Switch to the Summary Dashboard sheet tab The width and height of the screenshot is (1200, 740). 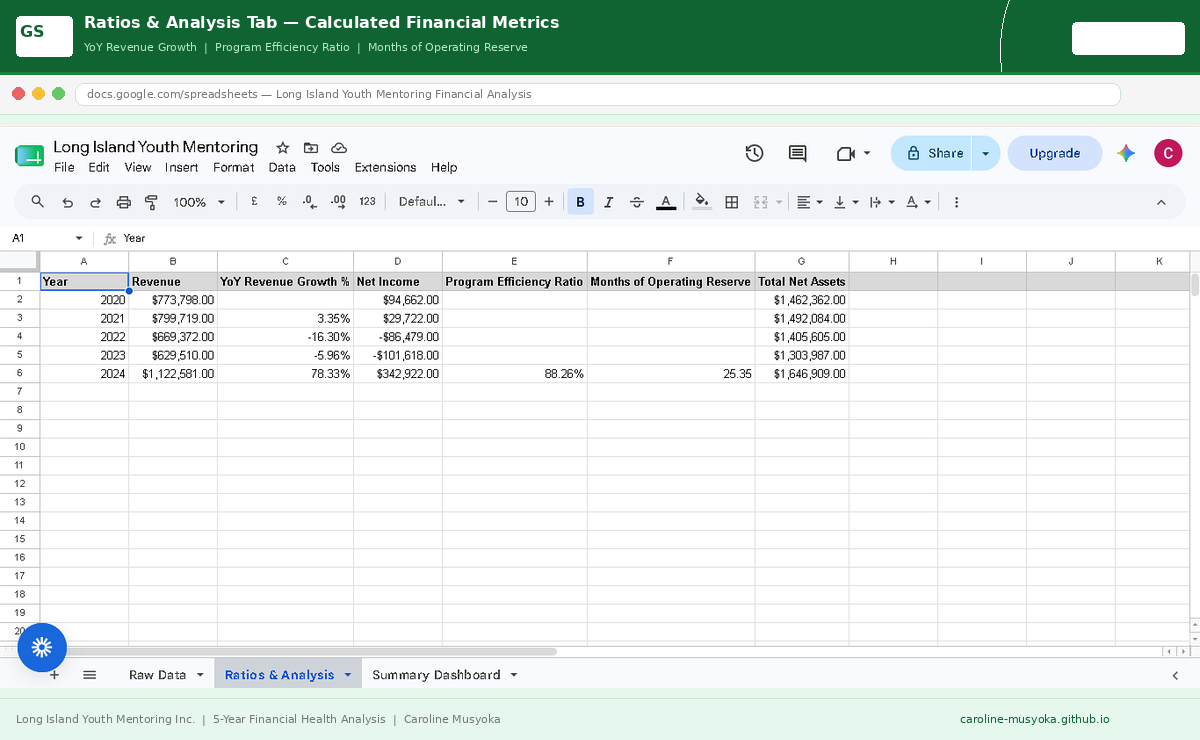(436, 675)
